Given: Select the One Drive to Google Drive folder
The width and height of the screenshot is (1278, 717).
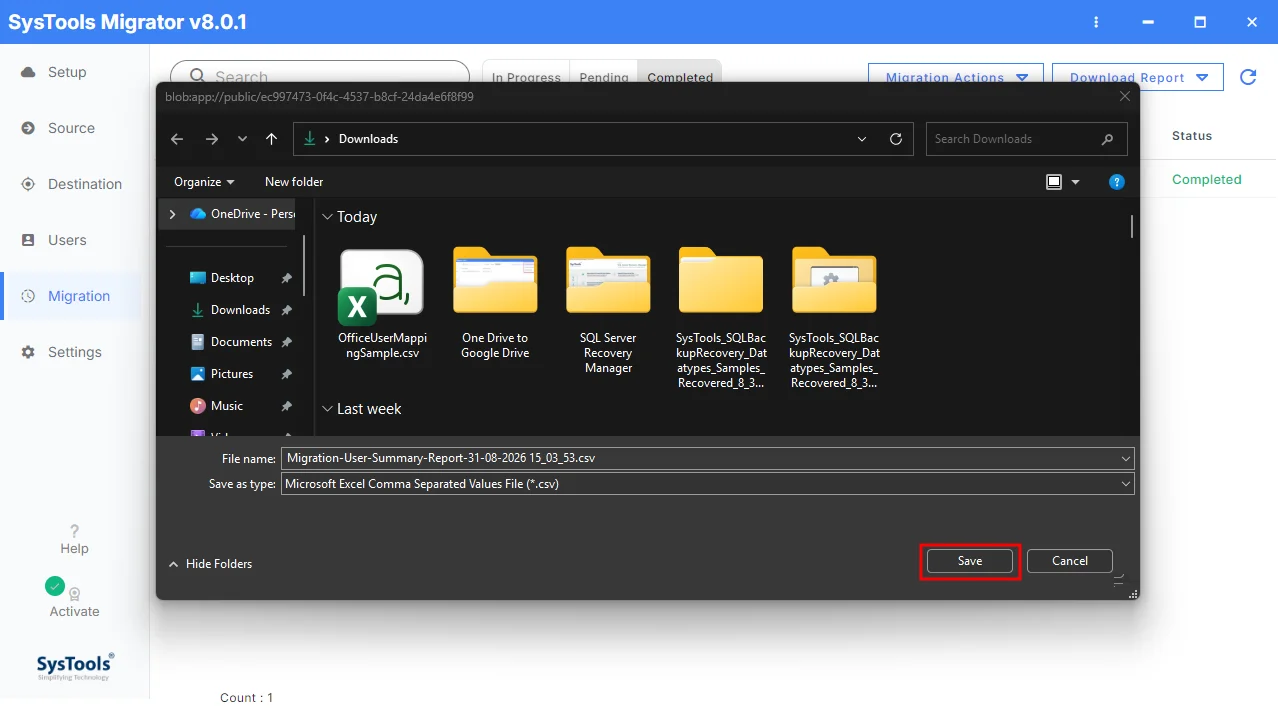Looking at the screenshot, I should click(495, 304).
